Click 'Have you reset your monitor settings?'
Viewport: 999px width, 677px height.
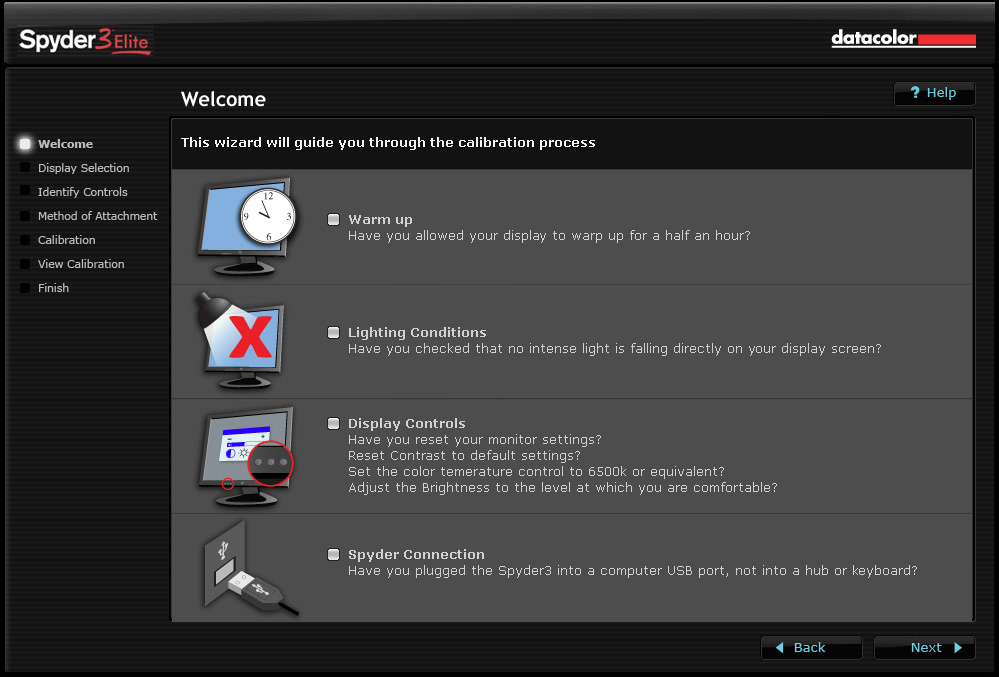pos(475,440)
